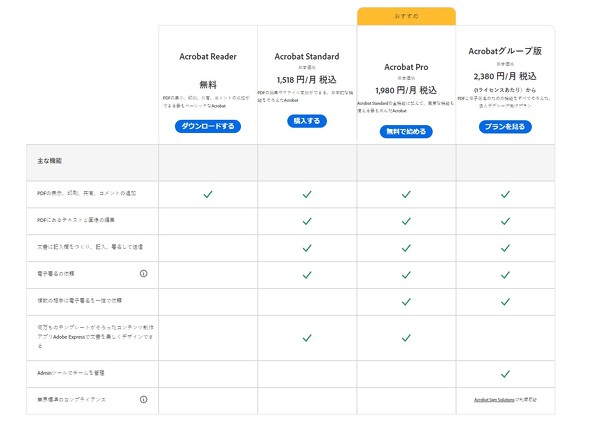Click the 主な機能 section header
The image size is (590, 425).
click(49, 161)
